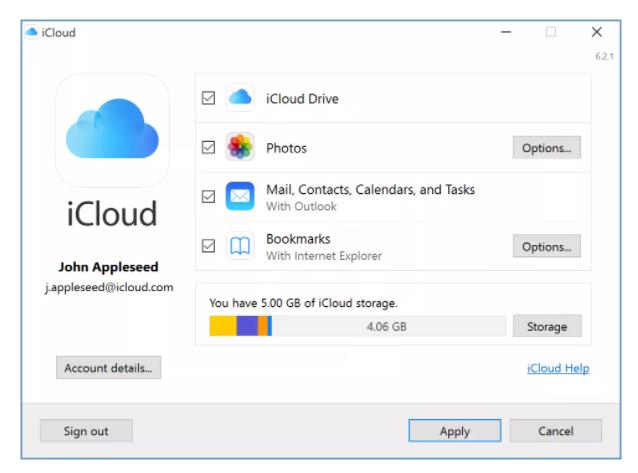Select the John Appleseed account name
Screen dimensions: 638x473
tap(108, 267)
